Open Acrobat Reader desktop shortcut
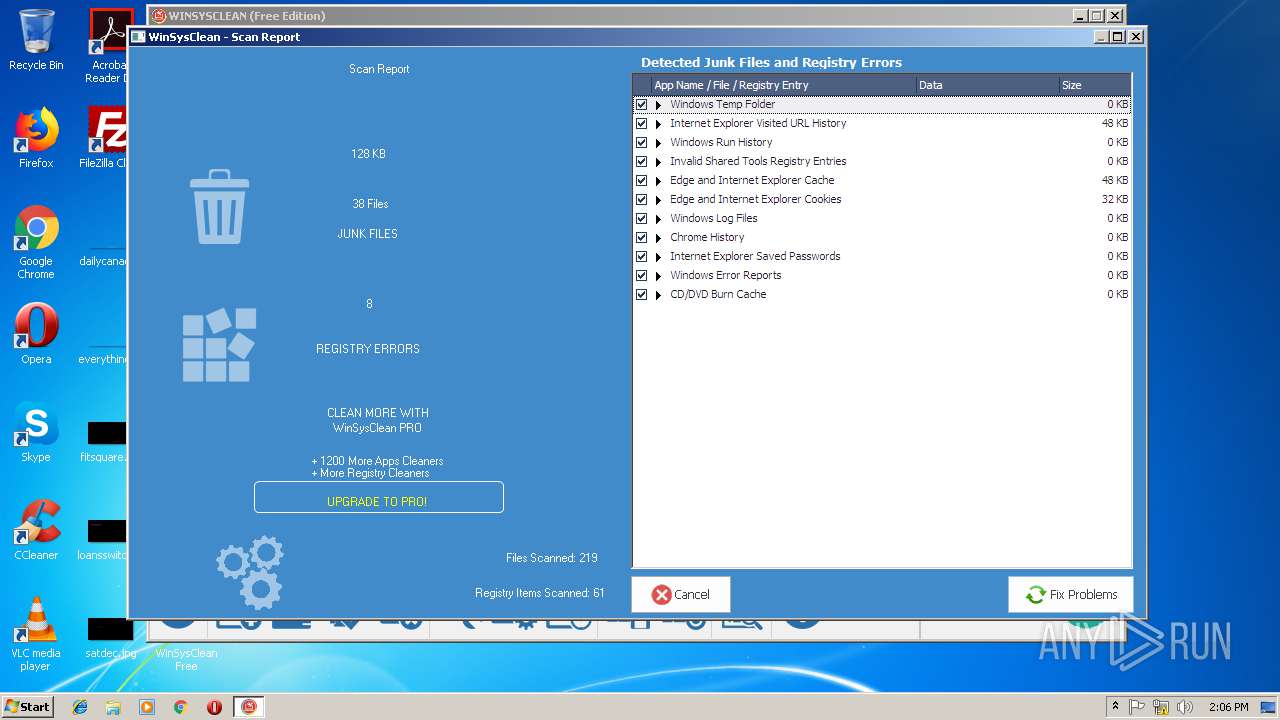 [108, 46]
